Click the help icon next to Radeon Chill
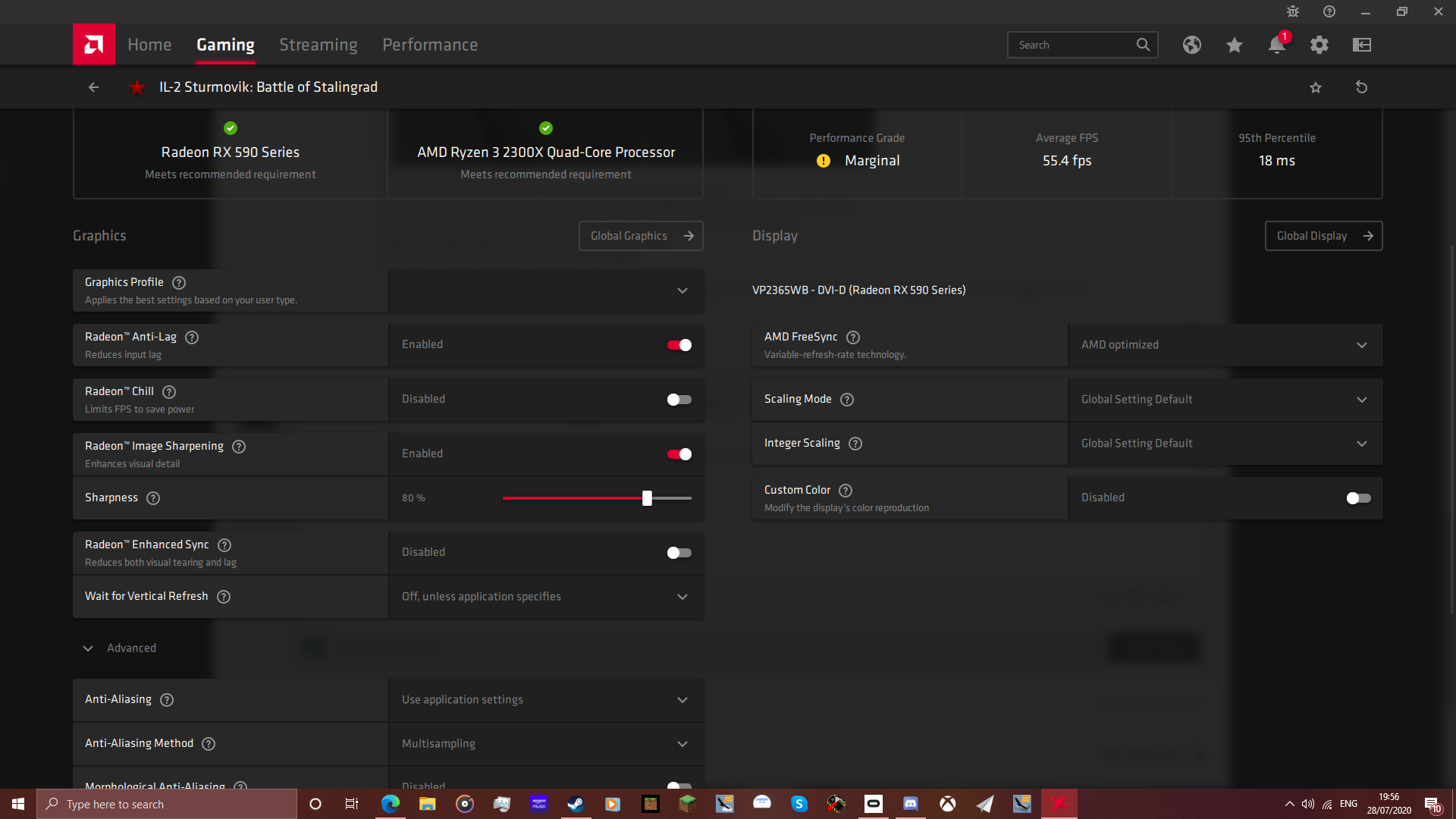Screen dimensions: 1456x819 pyautogui.click(x=169, y=392)
